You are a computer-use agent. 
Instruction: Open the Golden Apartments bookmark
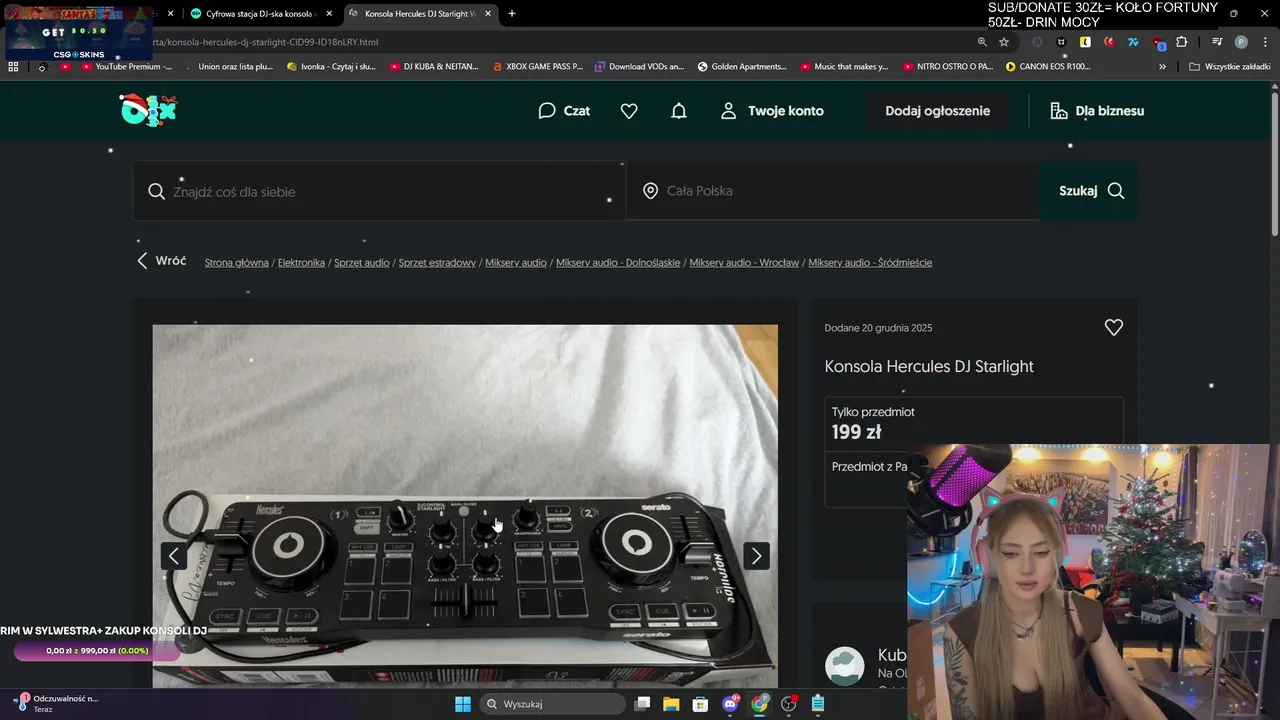tap(743, 67)
